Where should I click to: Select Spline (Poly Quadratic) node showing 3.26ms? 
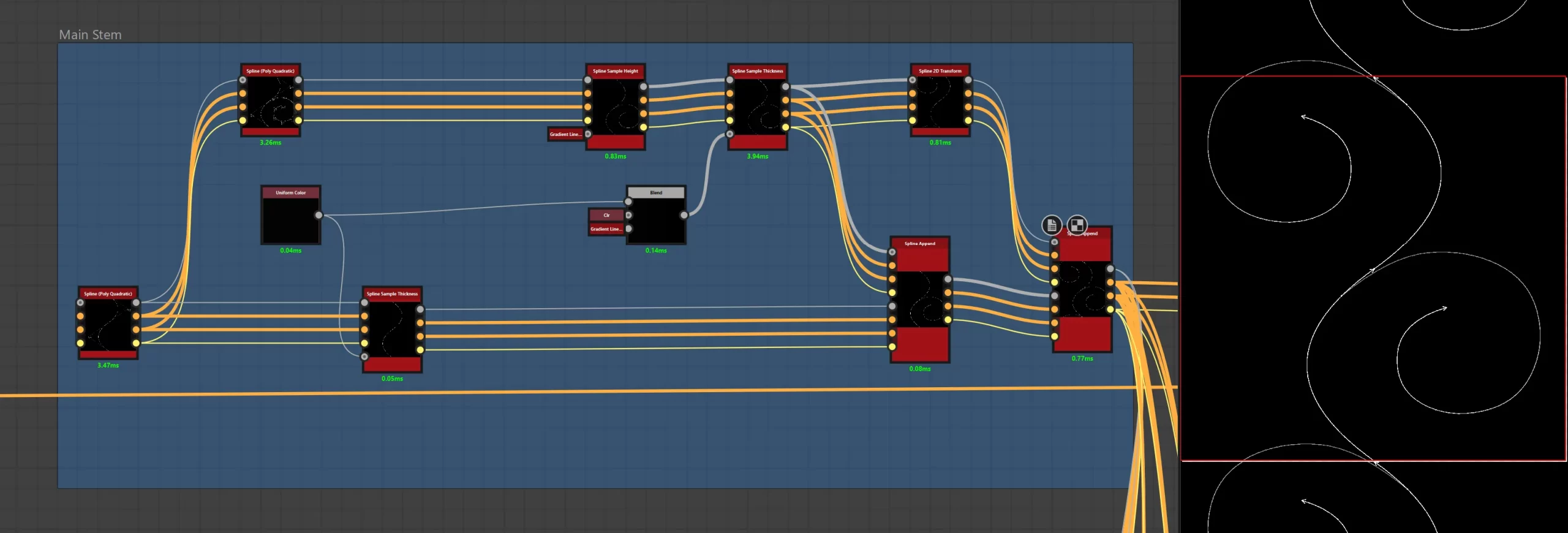click(270, 100)
